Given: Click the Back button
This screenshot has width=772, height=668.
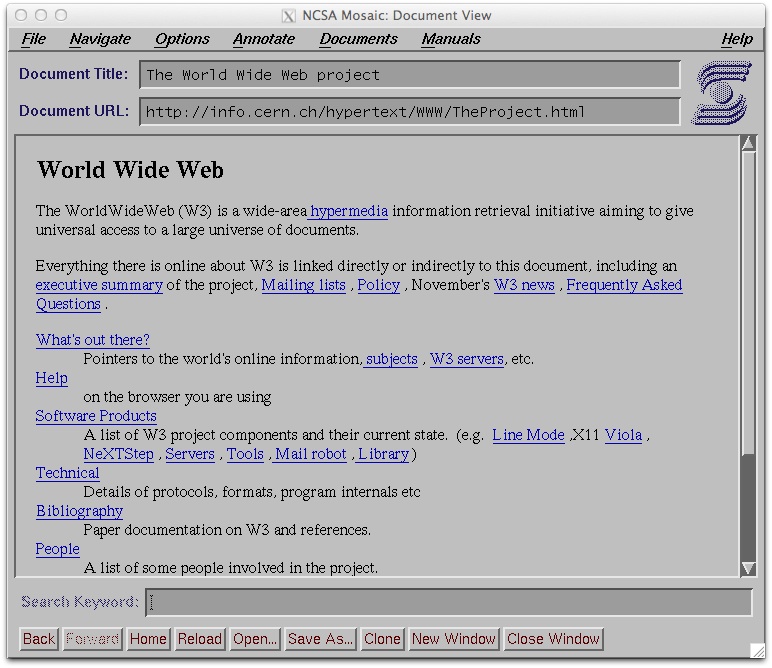Looking at the screenshot, I should (x=39, y=639).
